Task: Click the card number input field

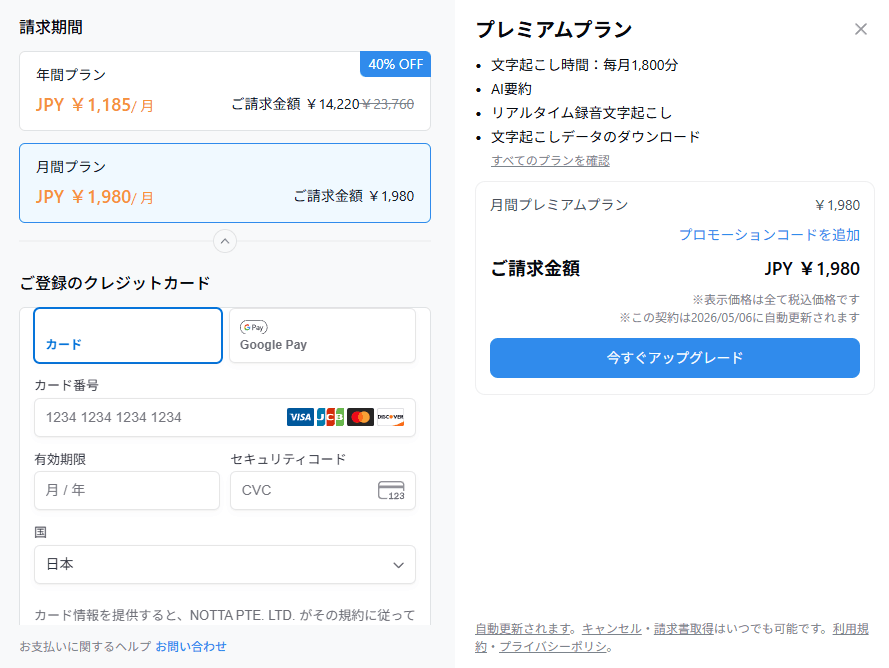Action: click(x=180, y=417)
